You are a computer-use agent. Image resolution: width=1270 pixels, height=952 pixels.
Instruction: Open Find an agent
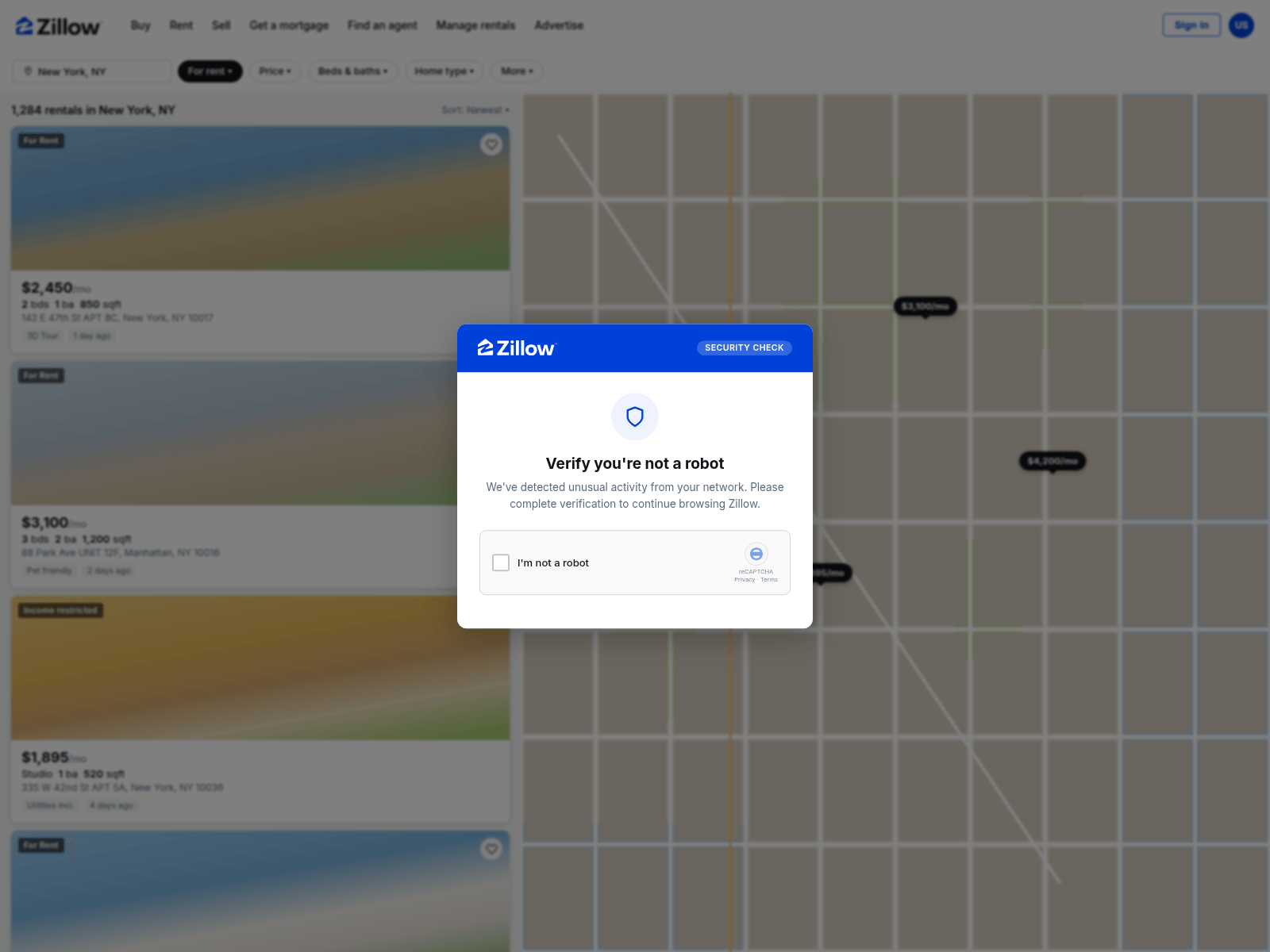click(383, 25)
